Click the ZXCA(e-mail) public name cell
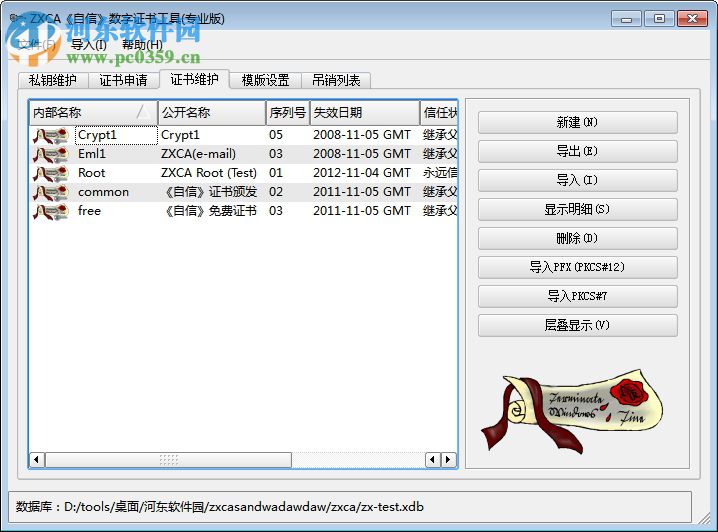The image size is (718, 532). tap(198, 154)
